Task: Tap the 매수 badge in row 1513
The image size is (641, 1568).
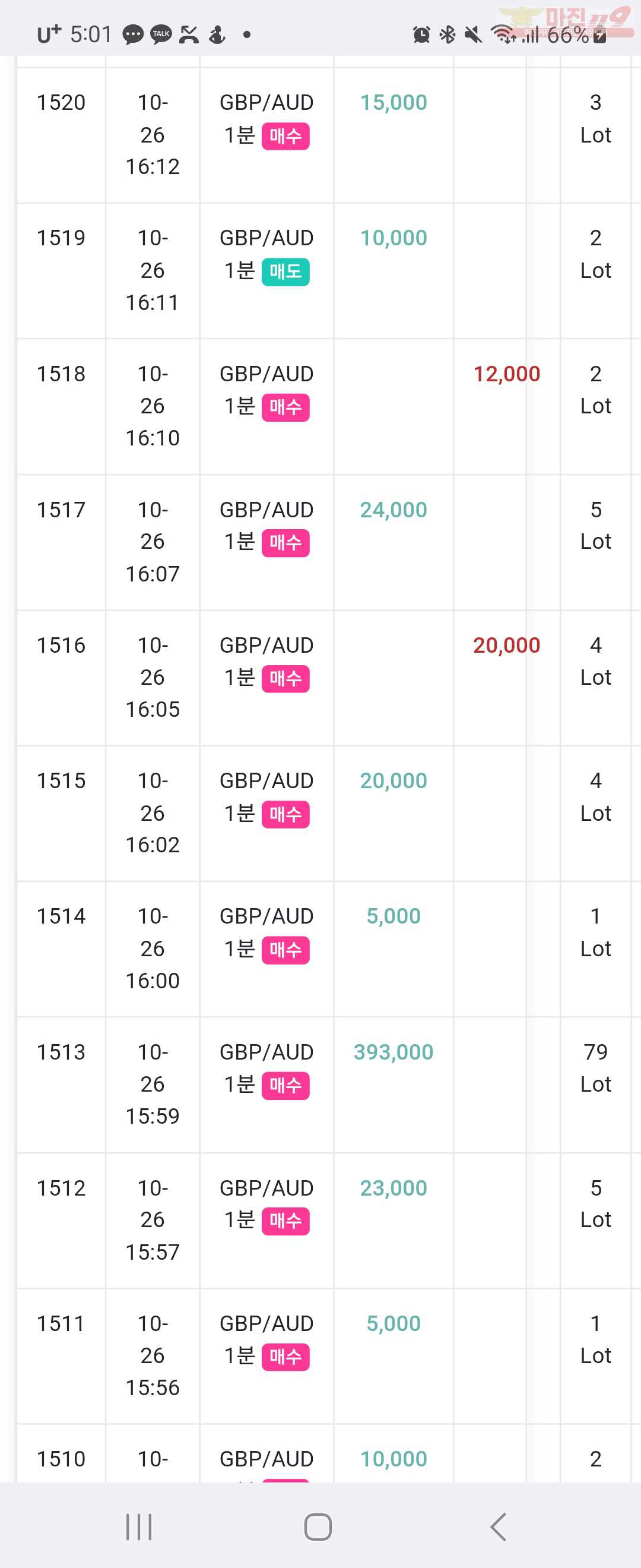Action: 285,1086
